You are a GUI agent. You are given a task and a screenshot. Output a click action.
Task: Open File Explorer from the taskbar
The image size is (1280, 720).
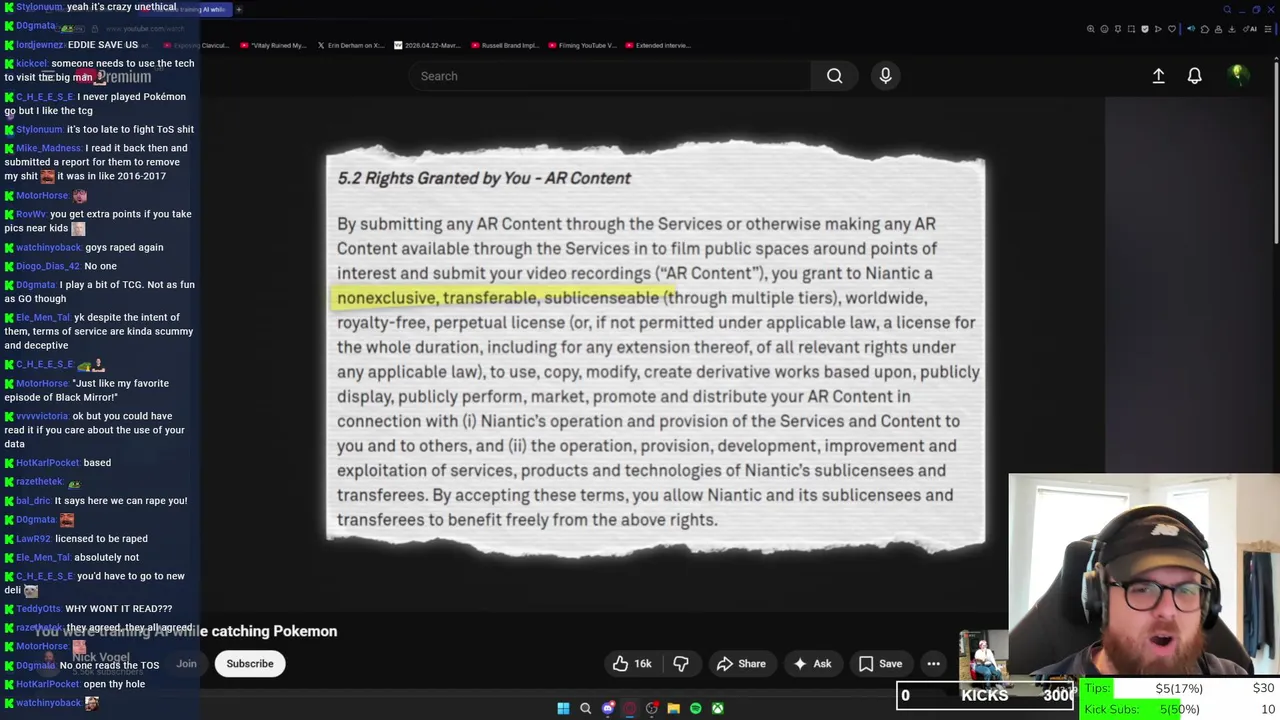[x=673, y=708]
